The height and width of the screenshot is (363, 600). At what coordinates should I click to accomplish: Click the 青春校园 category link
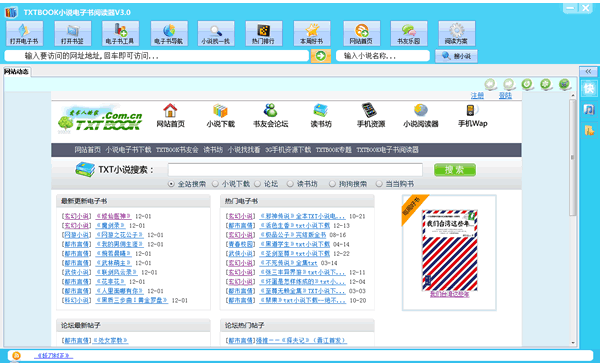(x=240, y=244)
